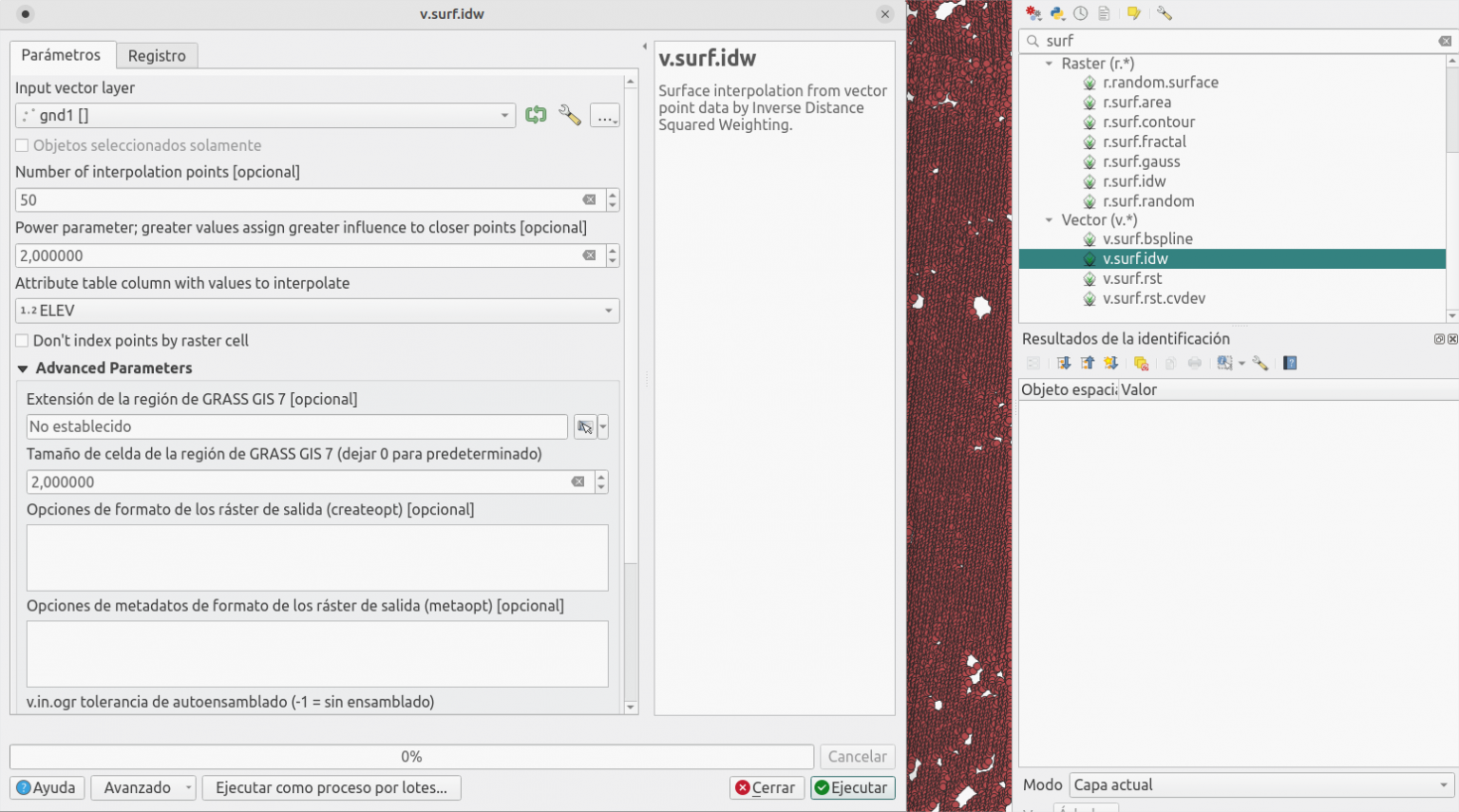This screenshot has width=1459, height=812.
Task: Open the Models menu in the Processing toolbox
Action: pos(1033,13)
